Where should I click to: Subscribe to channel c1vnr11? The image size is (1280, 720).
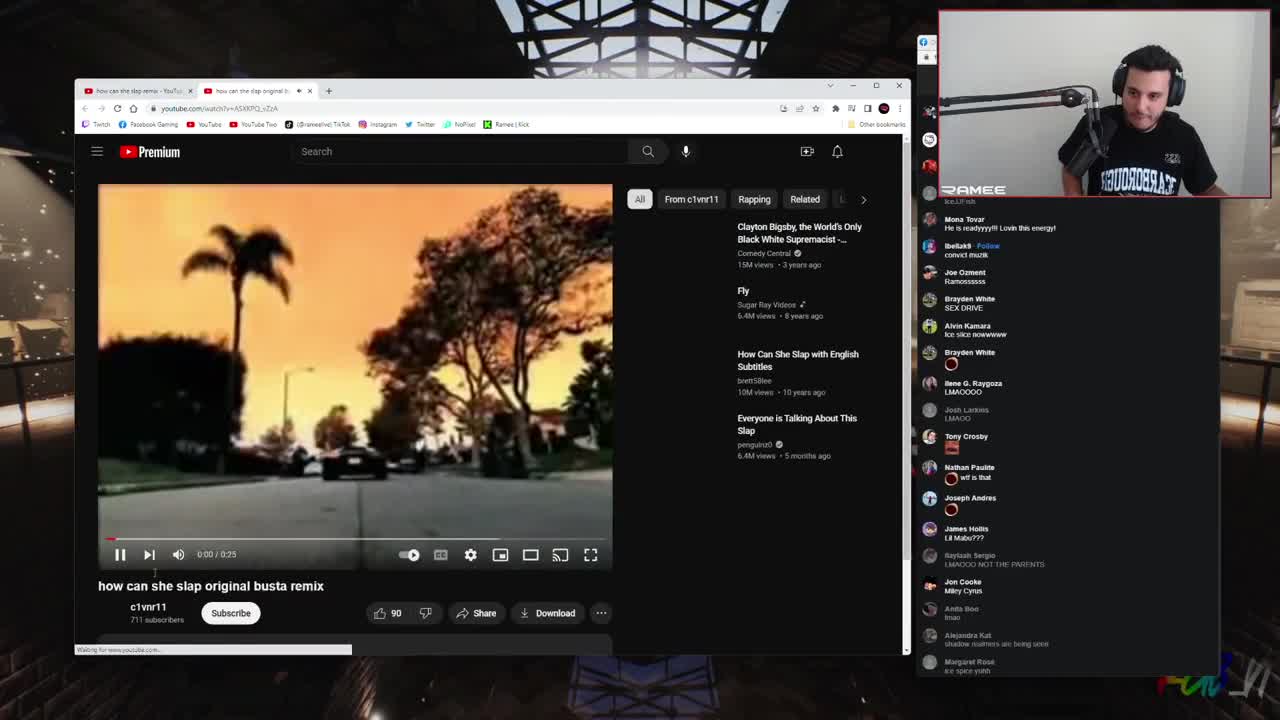tap(230, 613)
